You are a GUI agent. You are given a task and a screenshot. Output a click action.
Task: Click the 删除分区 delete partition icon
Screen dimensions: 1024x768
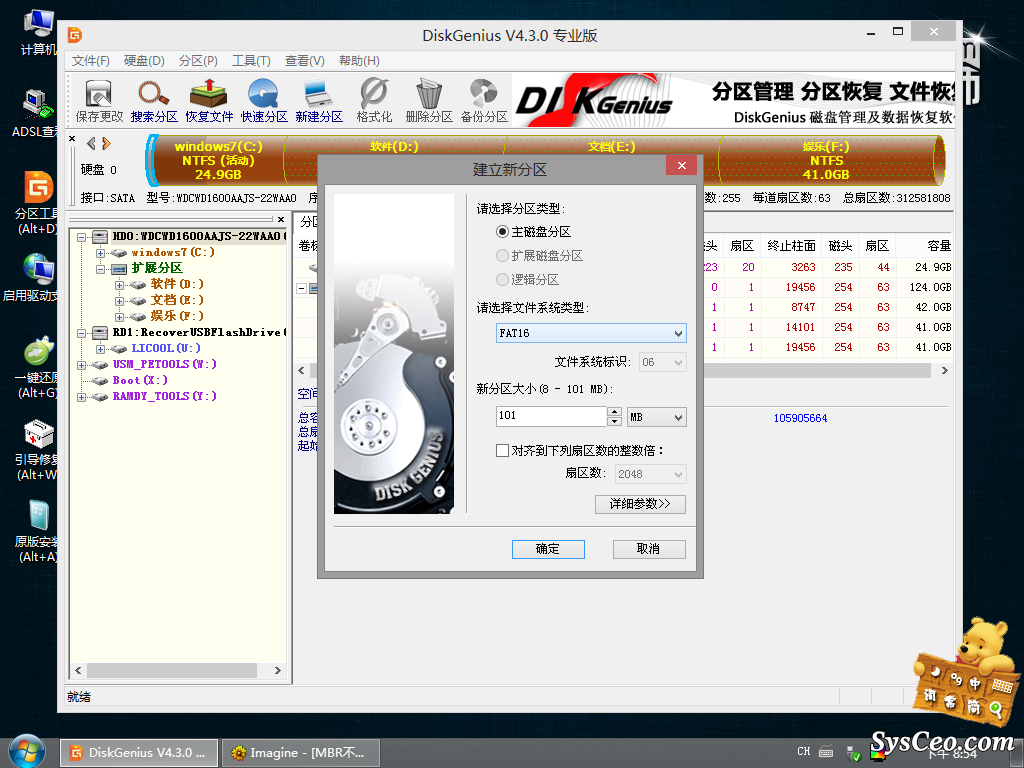click(429, 101)
